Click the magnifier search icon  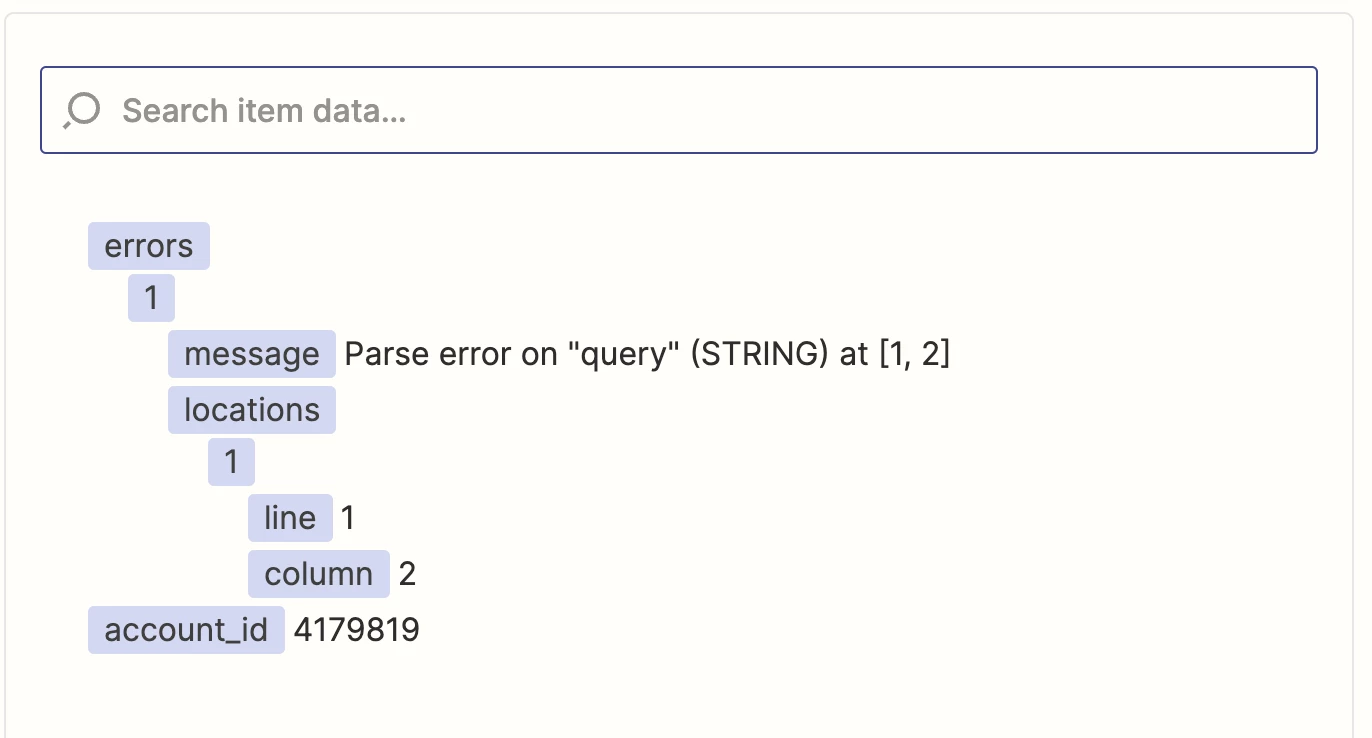81,111
